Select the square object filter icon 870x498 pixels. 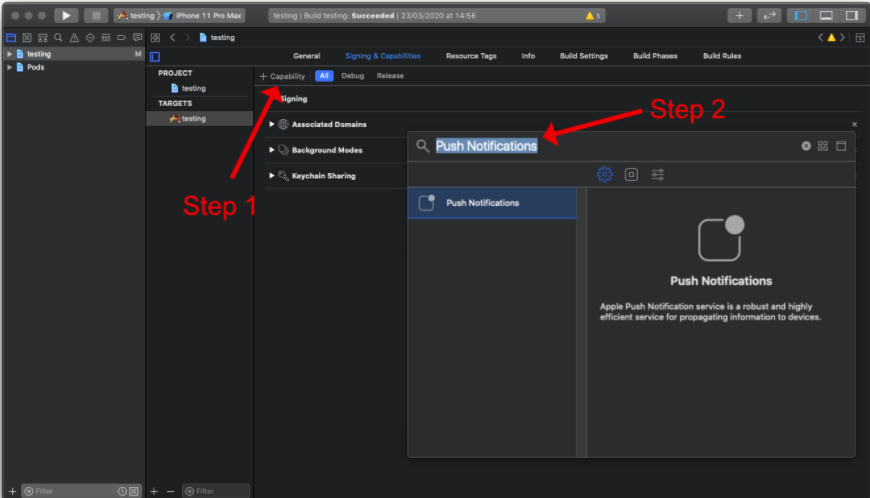tap(631, 175)
